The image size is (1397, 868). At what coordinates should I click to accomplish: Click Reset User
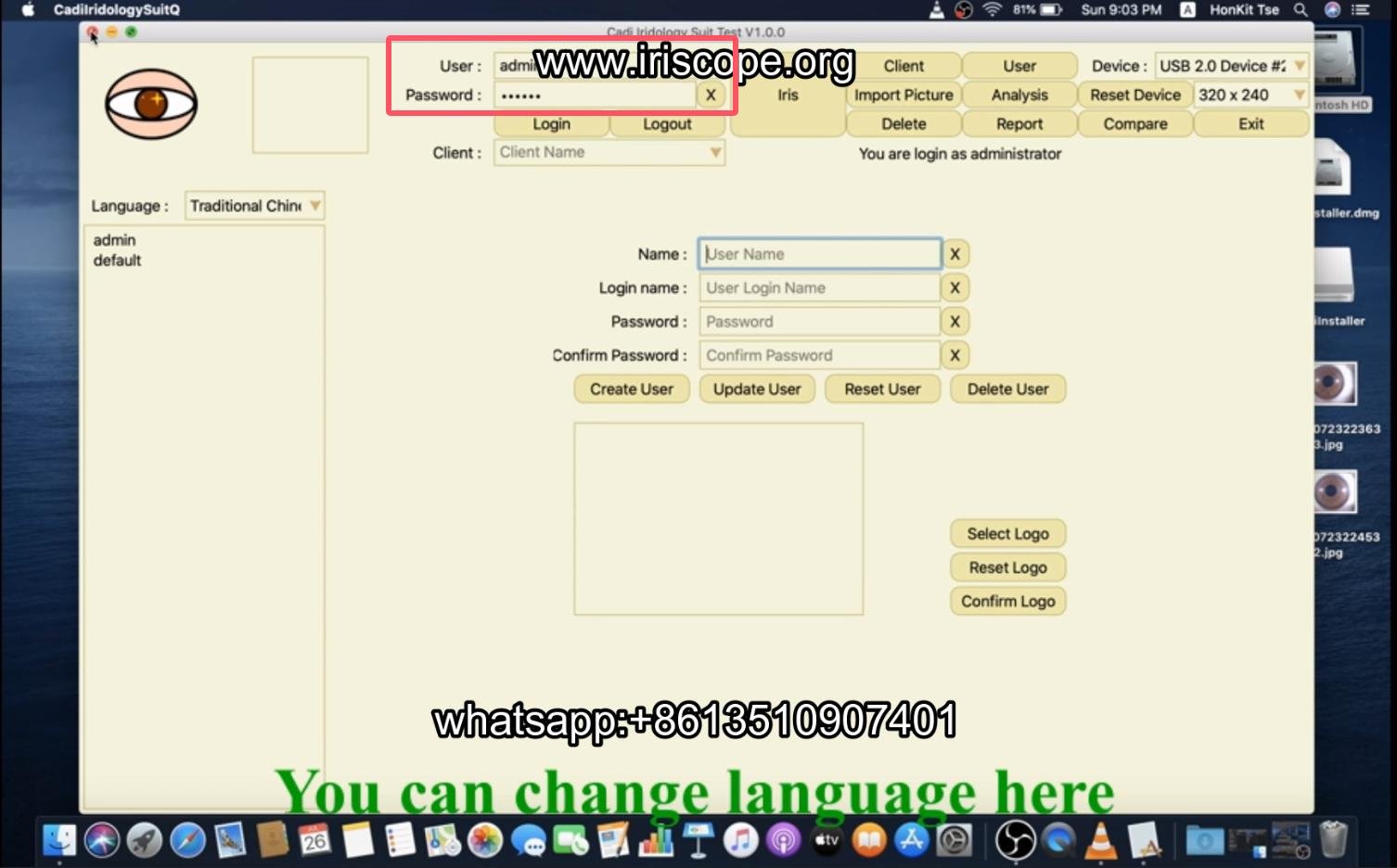[882, 389]
